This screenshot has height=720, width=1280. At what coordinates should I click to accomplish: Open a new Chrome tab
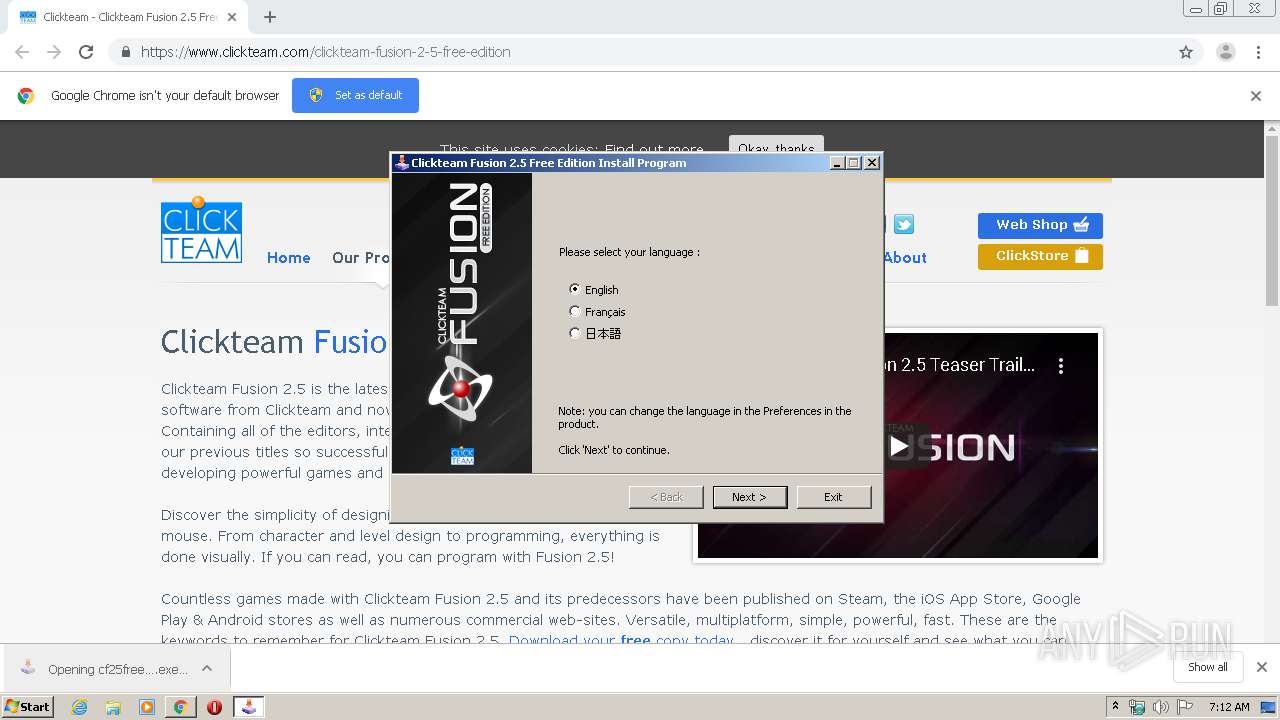[270, 17]
